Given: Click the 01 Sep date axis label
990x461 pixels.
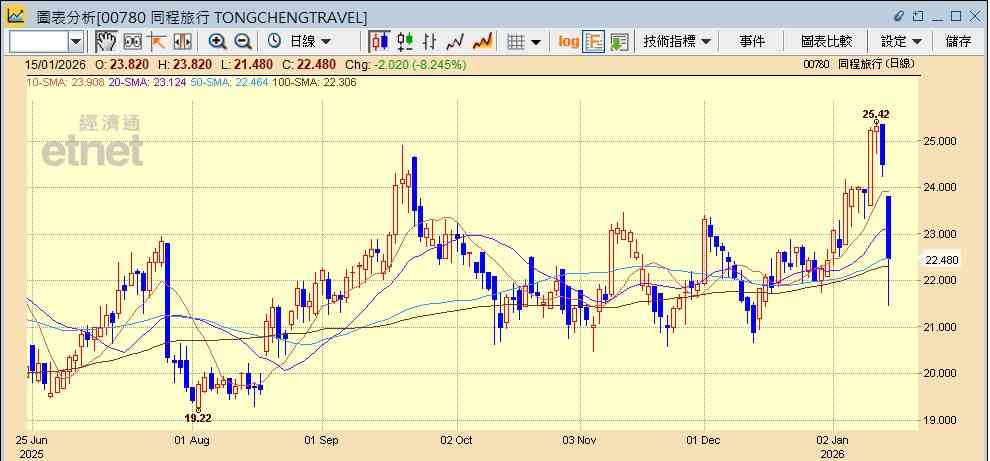Looking at the screenshot, I should 322,440.
